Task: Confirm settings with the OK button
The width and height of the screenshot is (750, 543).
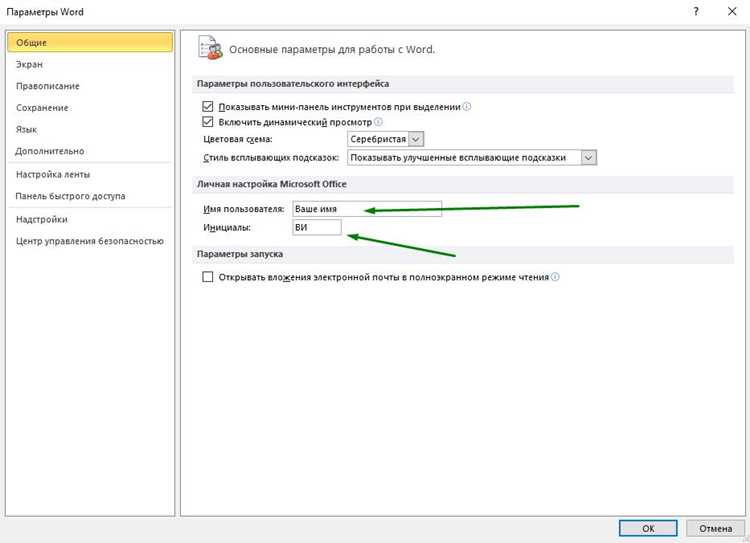Action: click(648, 528)
